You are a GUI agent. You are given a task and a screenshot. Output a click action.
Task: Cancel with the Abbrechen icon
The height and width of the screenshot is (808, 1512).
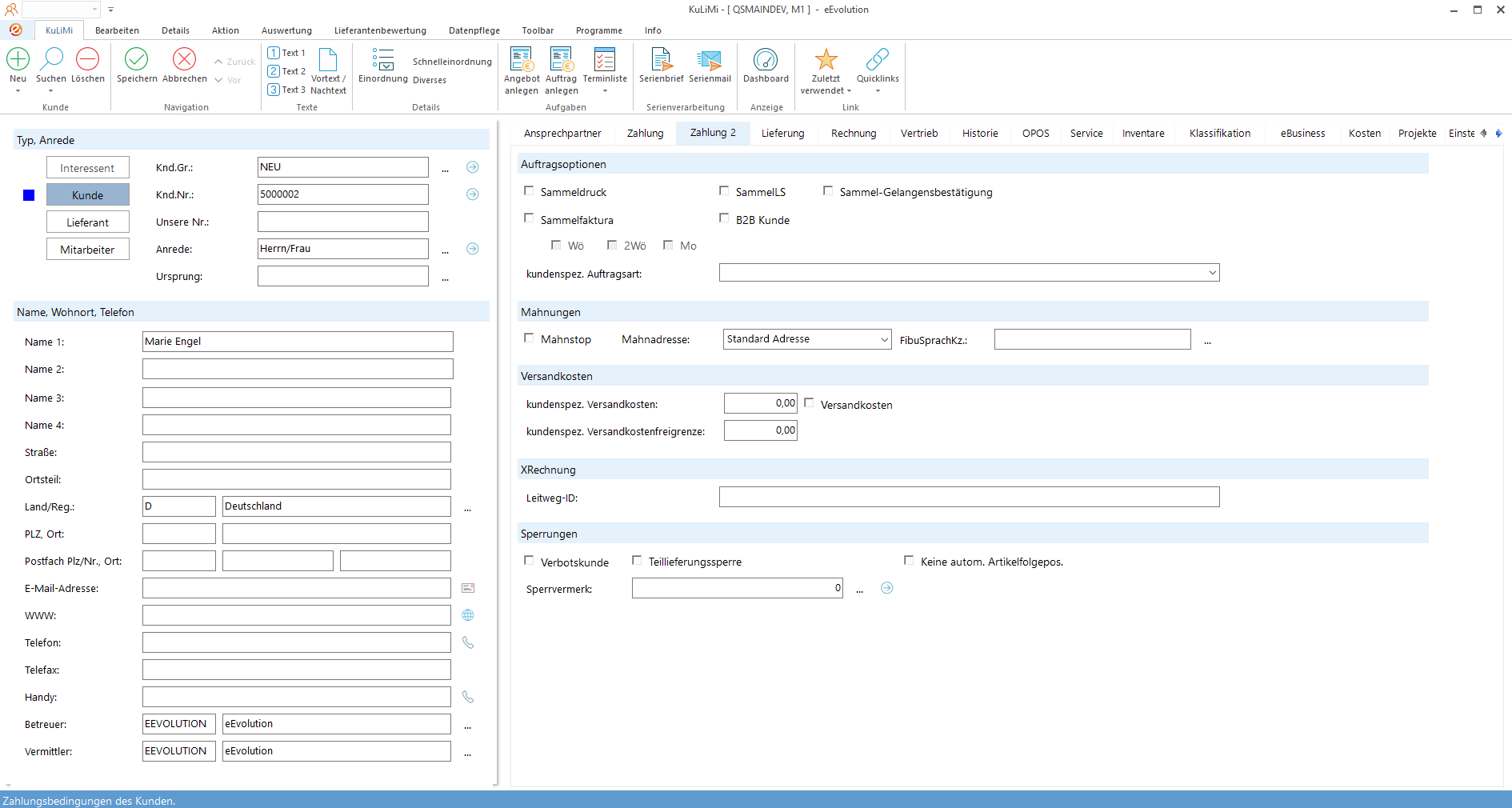click(x=185, y=59)
